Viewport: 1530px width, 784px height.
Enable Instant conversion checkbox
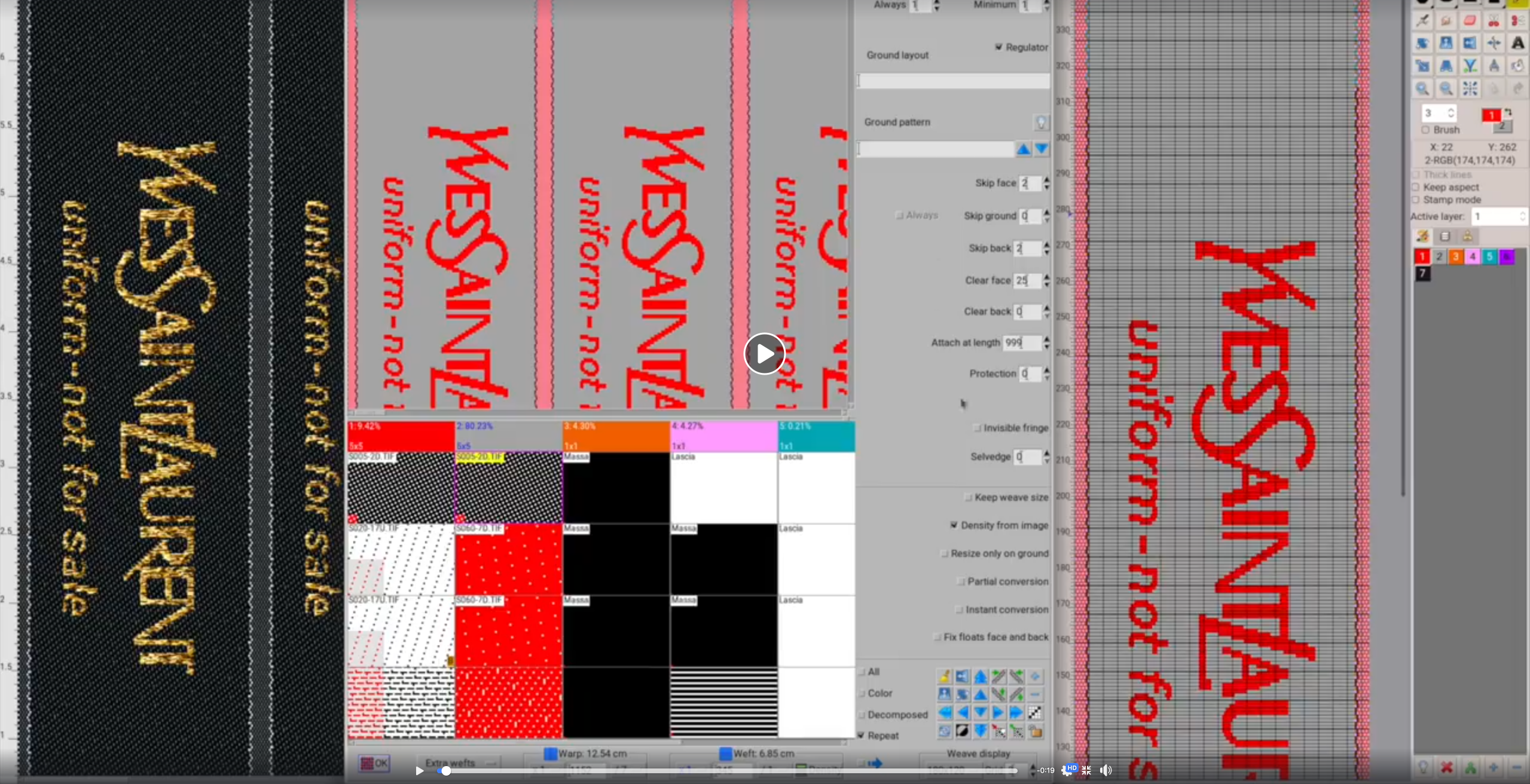[959, 610]
